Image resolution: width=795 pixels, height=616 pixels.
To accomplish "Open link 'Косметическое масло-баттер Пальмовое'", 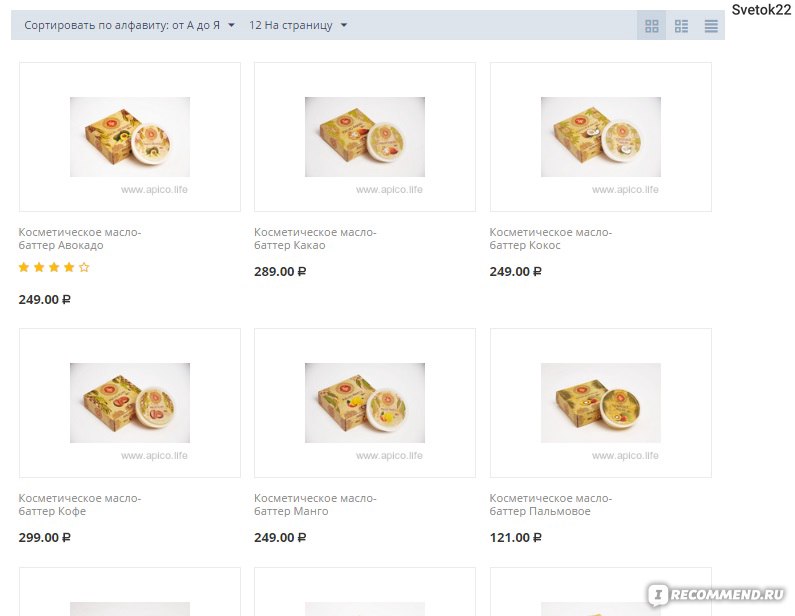I will (551, 504).
